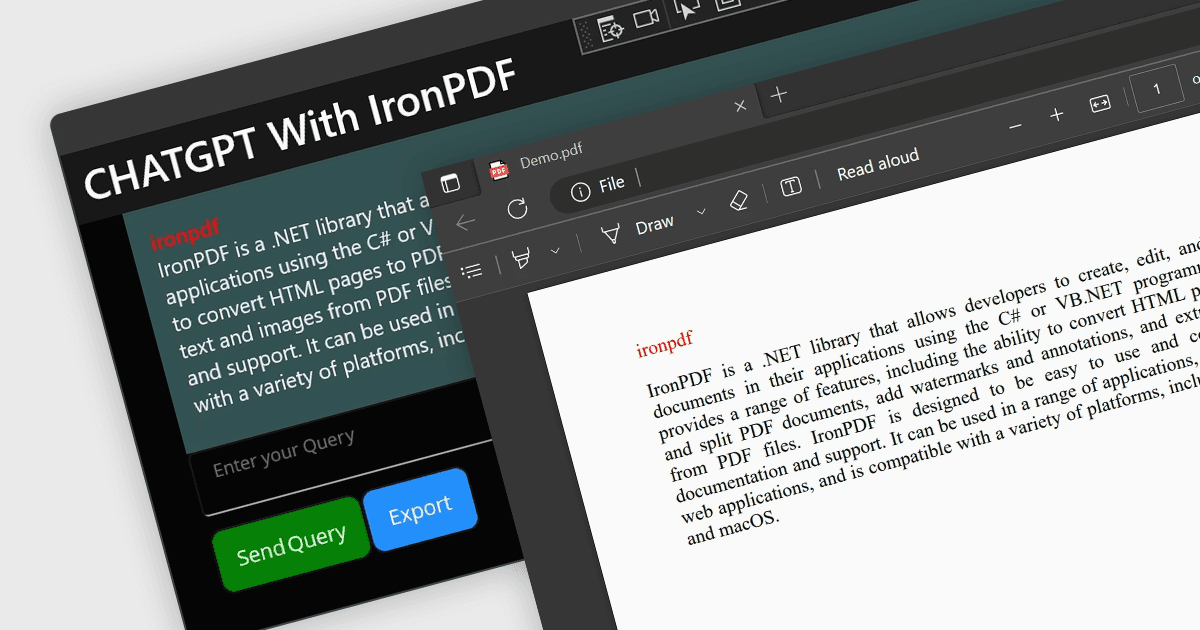Go back with the browser arrow
This screenshot has height=630, width=1200.
pyautogui.click(x=466, y=222)
